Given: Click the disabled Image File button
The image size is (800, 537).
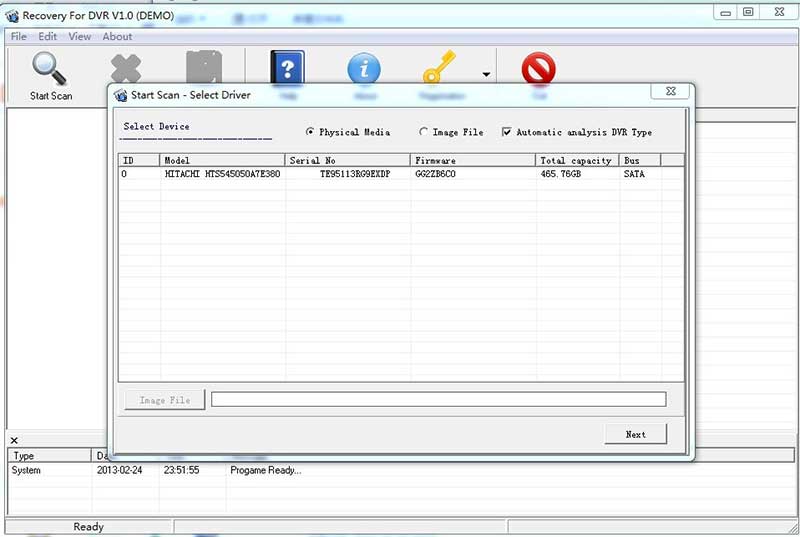Looking at the screenshot, I should click(x=165, y=400).
